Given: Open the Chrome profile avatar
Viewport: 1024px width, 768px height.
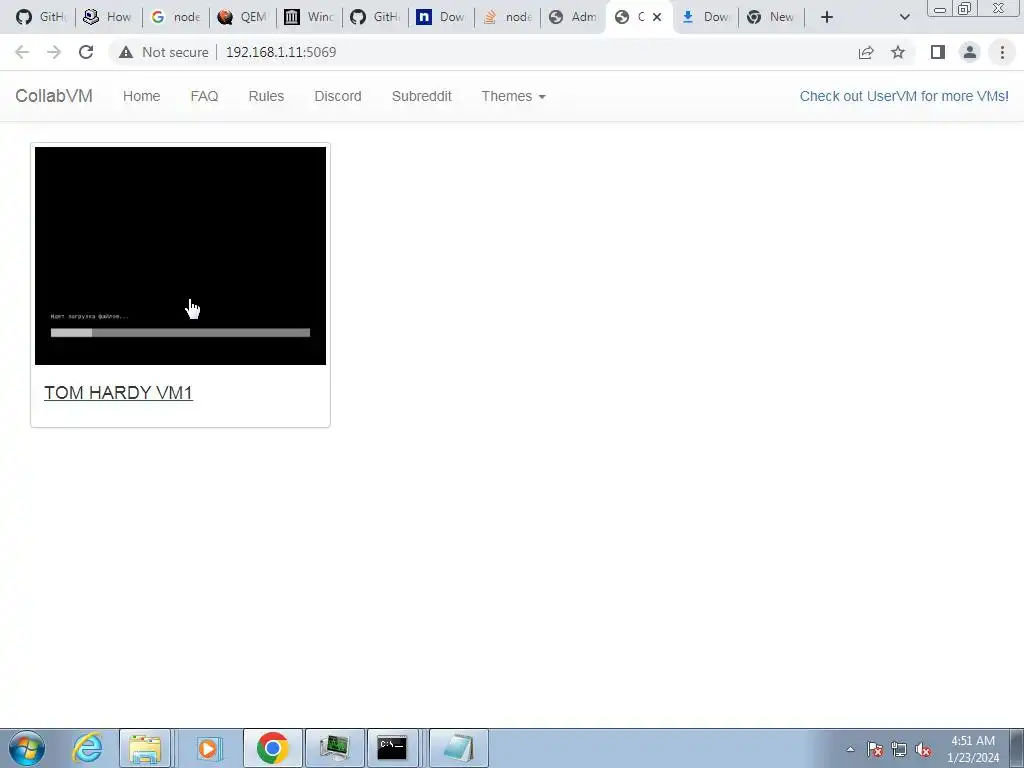Looking at the screenshot, I should 970,52.
